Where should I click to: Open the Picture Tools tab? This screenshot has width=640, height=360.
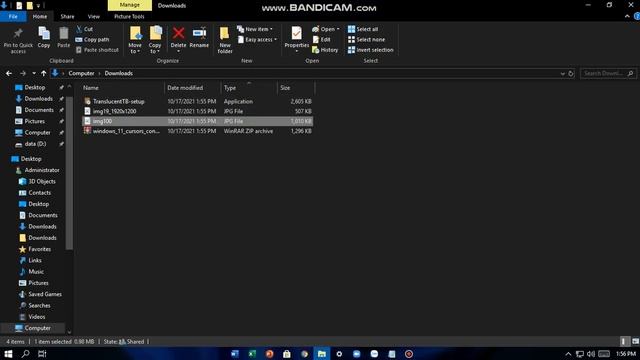(x=129, y=16)
